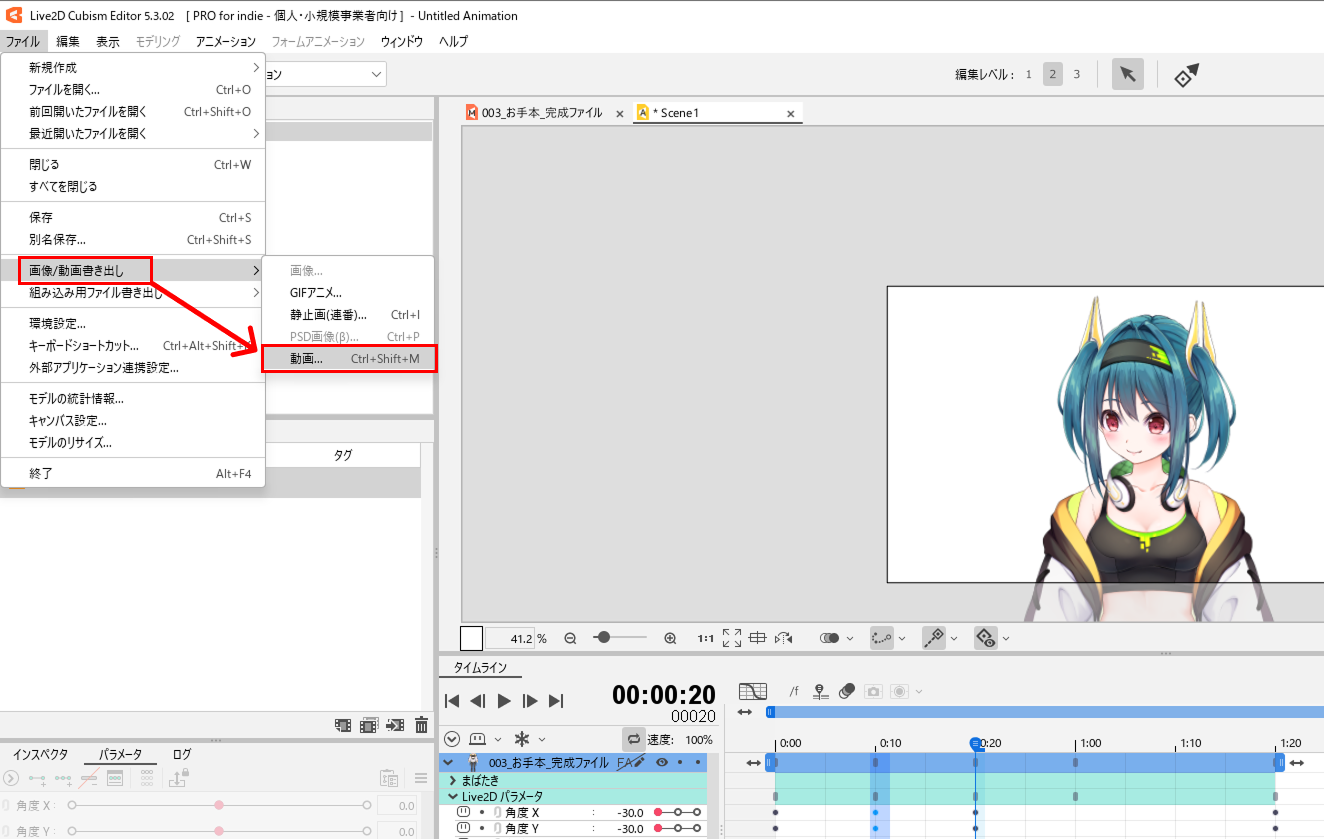Click the film icon with arrow in scene panel

point(395,725)
